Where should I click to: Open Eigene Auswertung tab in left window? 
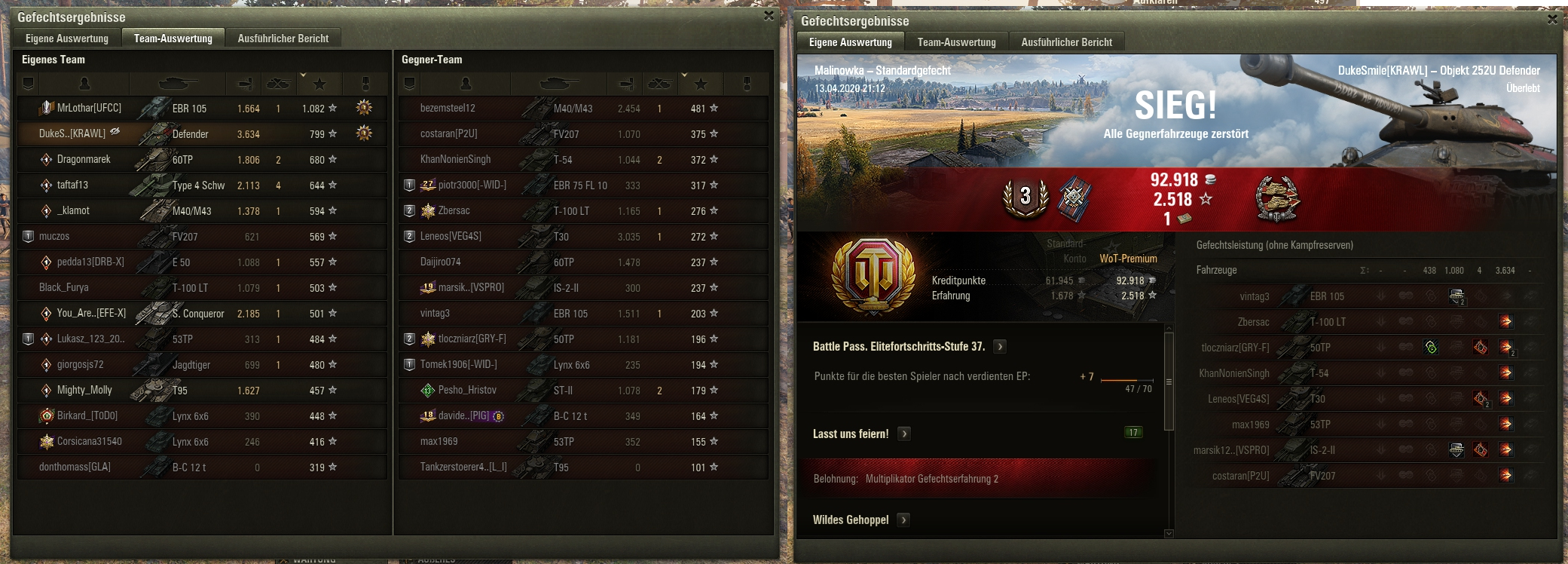tap(66, 38)
